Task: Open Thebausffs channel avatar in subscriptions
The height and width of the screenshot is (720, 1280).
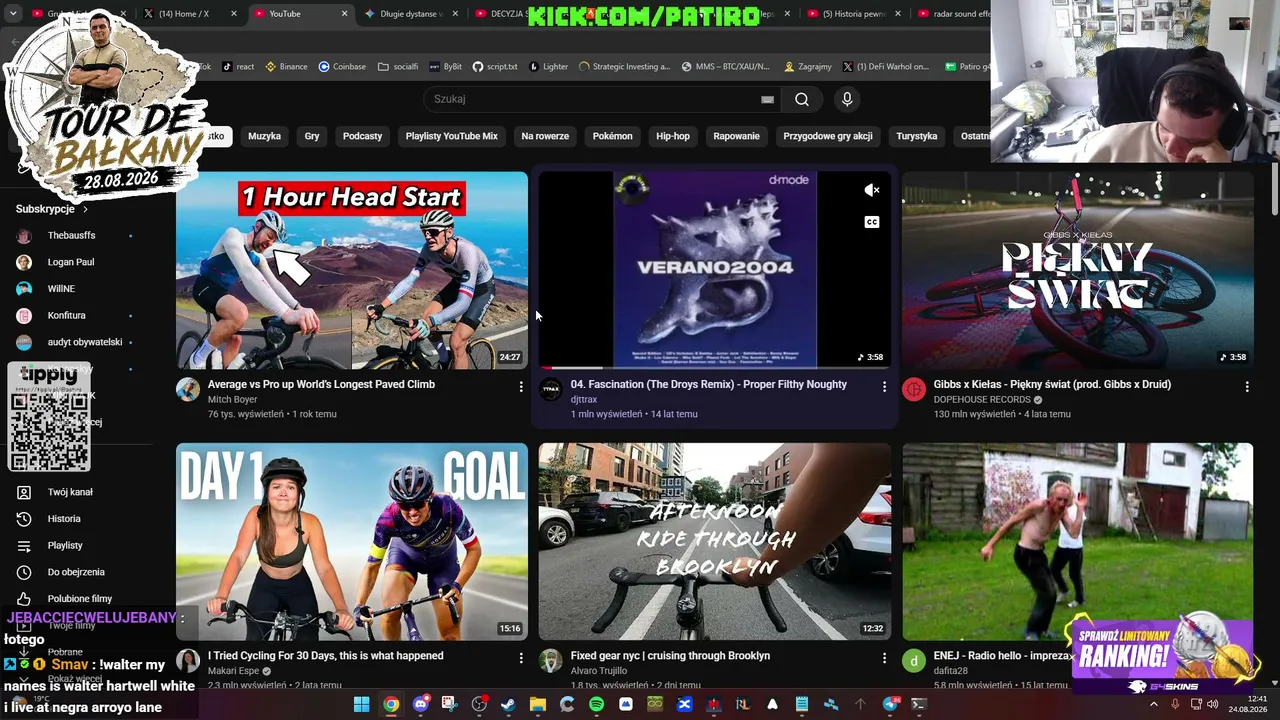Action: pyautogui.click(x=24, y=235)
